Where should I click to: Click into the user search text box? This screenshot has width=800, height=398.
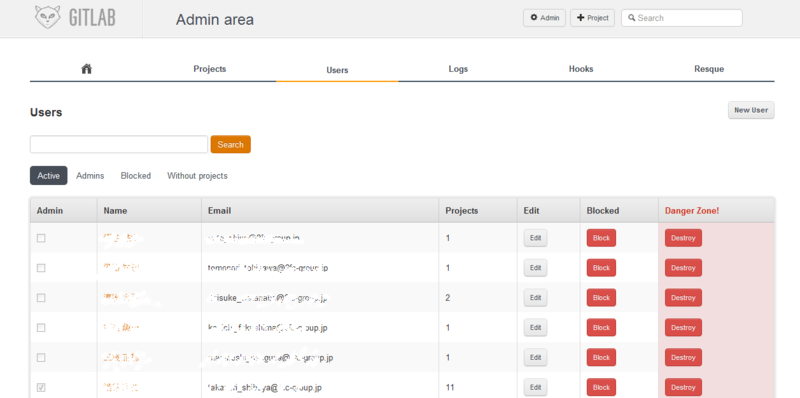coord(119,144)
